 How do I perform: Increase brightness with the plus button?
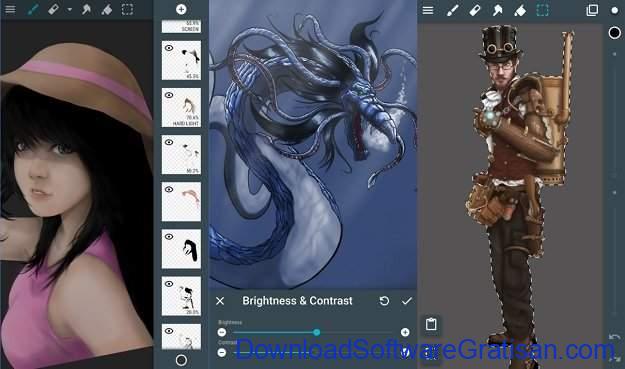click(405, 332)
